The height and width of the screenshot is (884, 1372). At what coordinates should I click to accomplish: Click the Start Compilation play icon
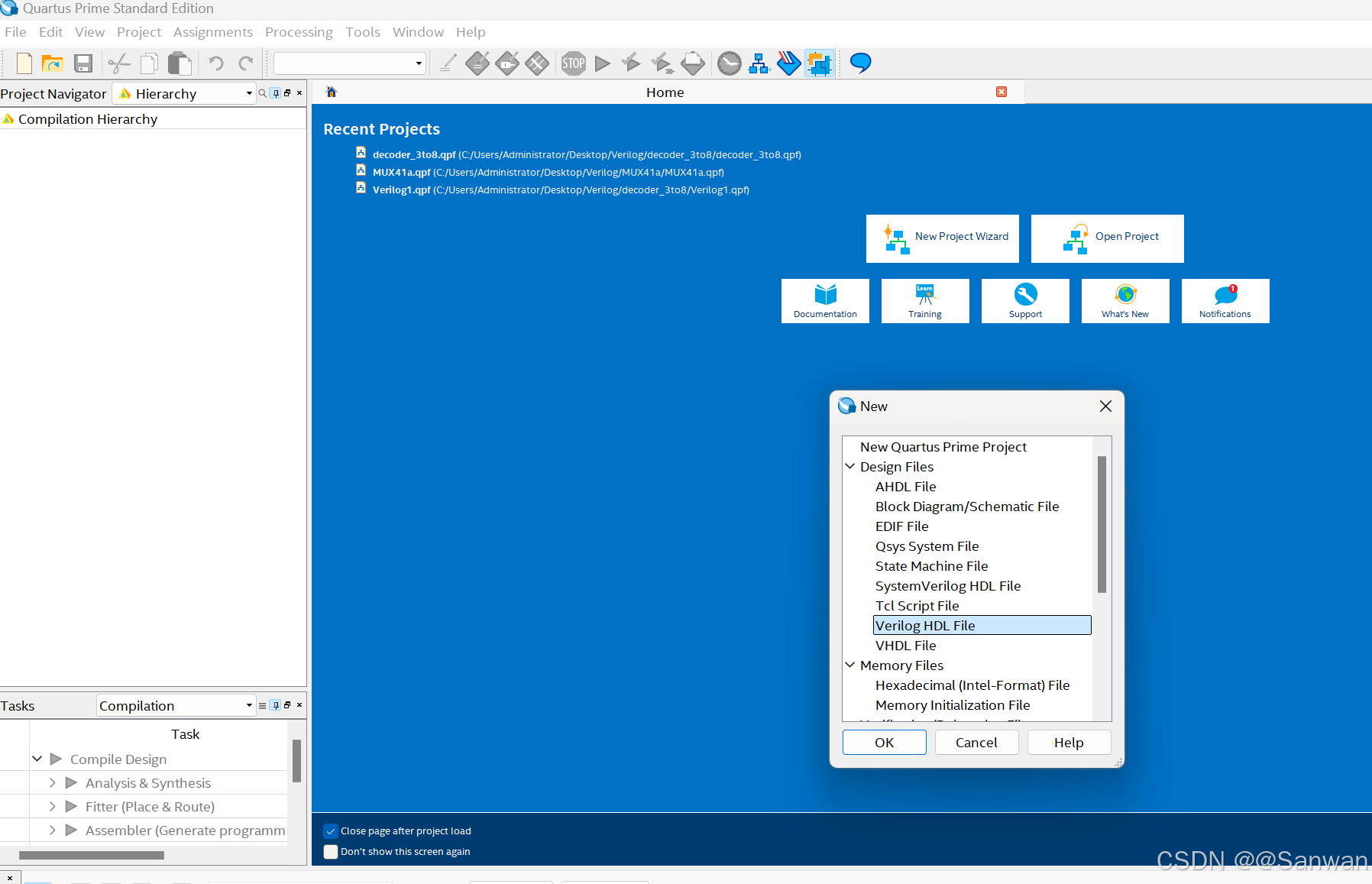click(x=603, y=63)
